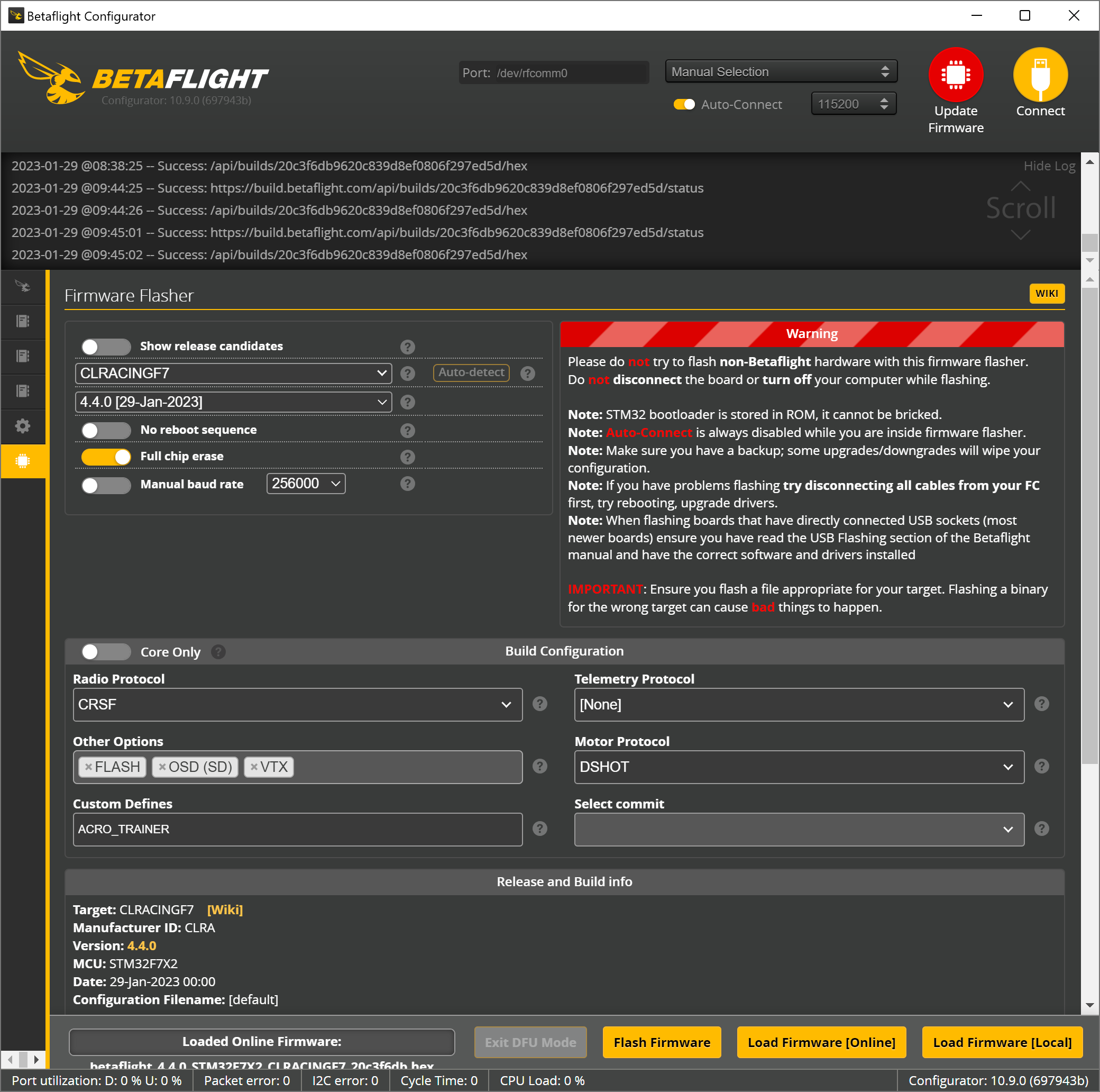This screenshot has width=1100, height=1092.
Task: Enable Show release candidates
Action: click(x=105, y=346)
